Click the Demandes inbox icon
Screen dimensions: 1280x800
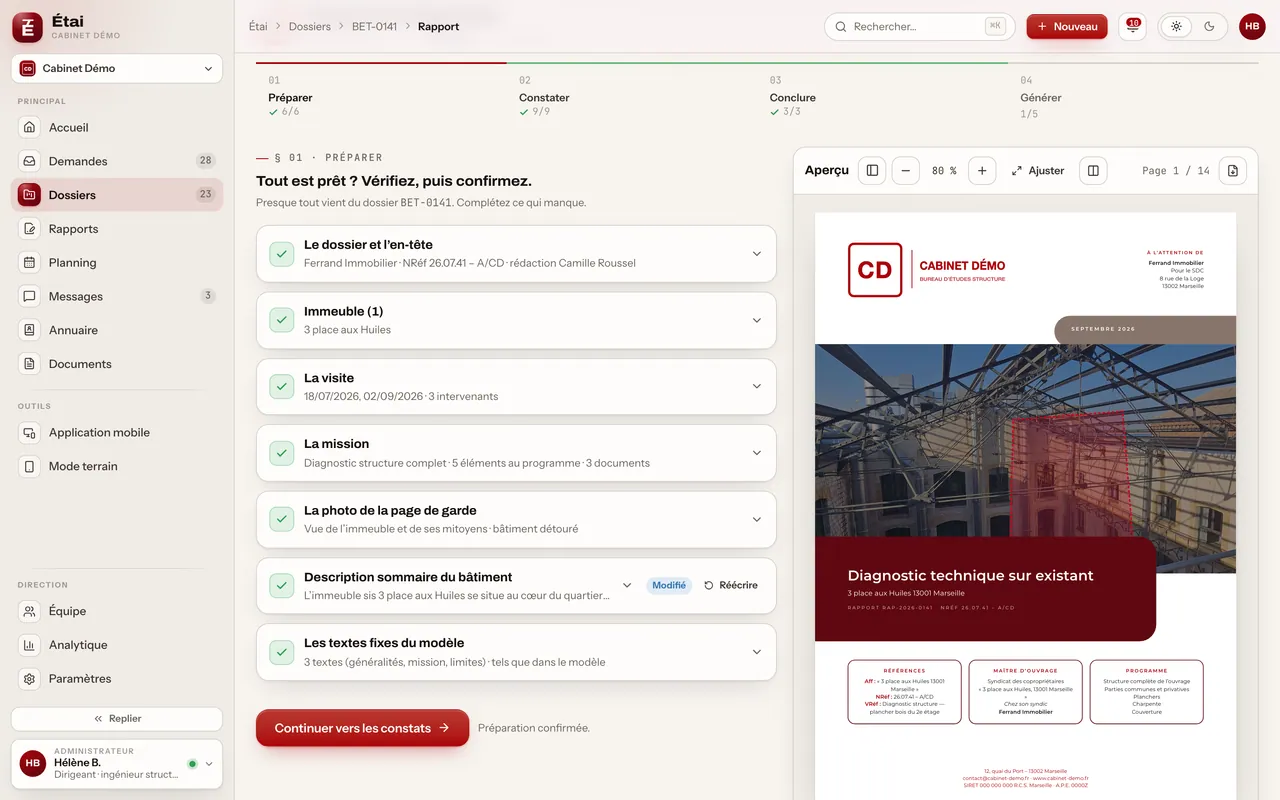click(x=30, y=161)
